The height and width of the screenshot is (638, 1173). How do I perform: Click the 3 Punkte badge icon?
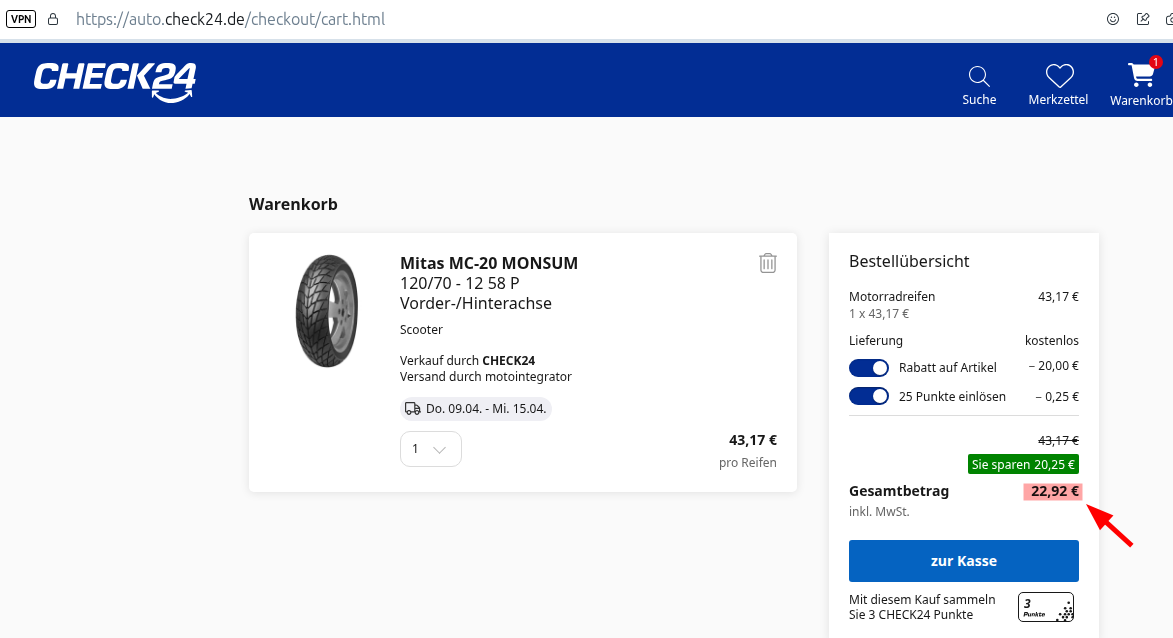coord(1045,607)
